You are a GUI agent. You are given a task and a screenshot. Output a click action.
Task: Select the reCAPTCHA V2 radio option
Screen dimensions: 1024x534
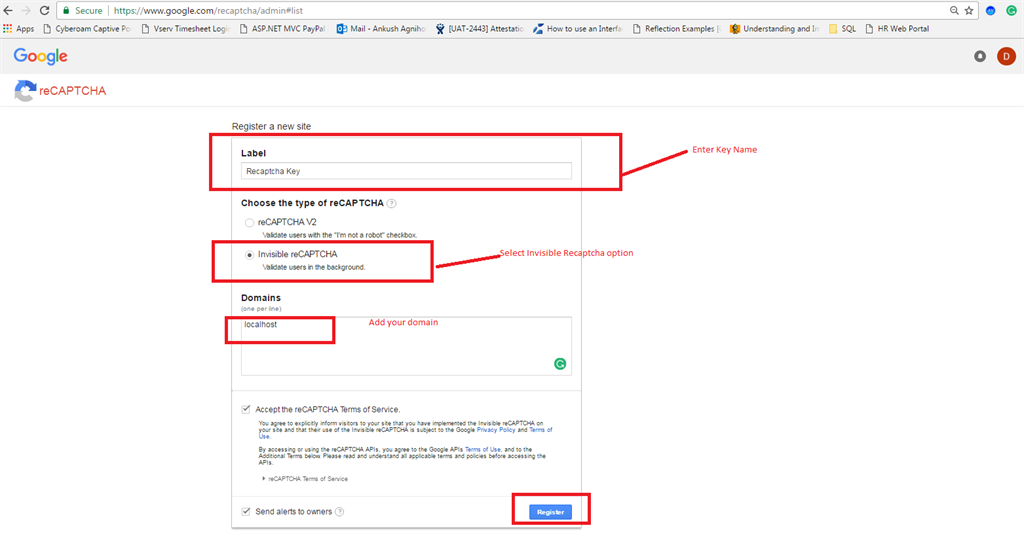249,223
